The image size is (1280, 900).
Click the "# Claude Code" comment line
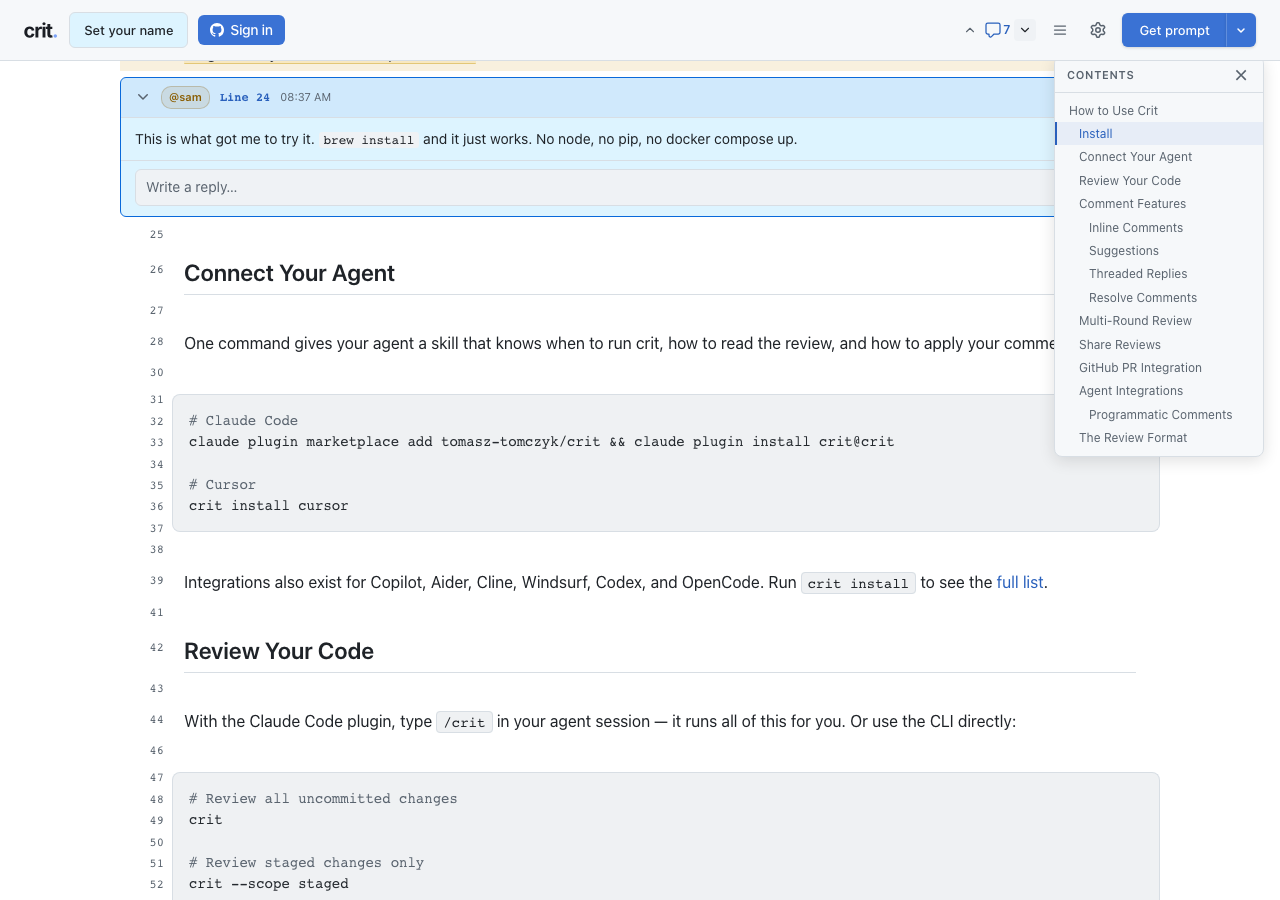click(243, 421)
